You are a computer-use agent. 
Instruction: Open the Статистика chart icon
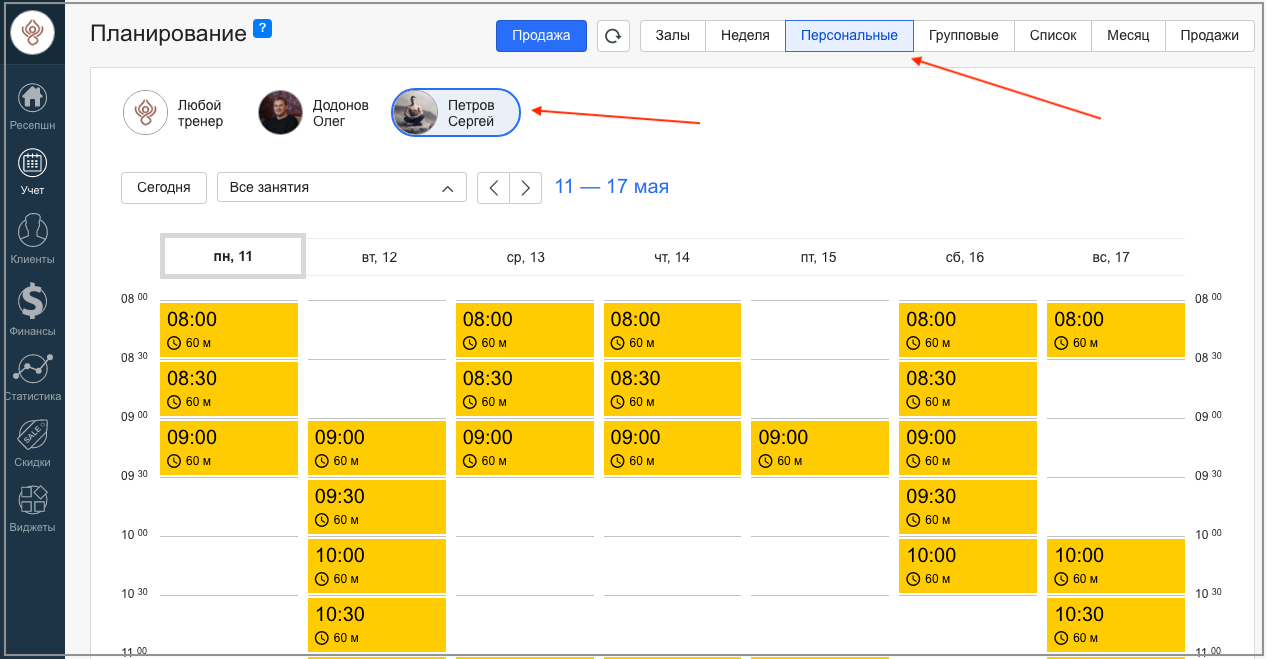pos(33,368)
